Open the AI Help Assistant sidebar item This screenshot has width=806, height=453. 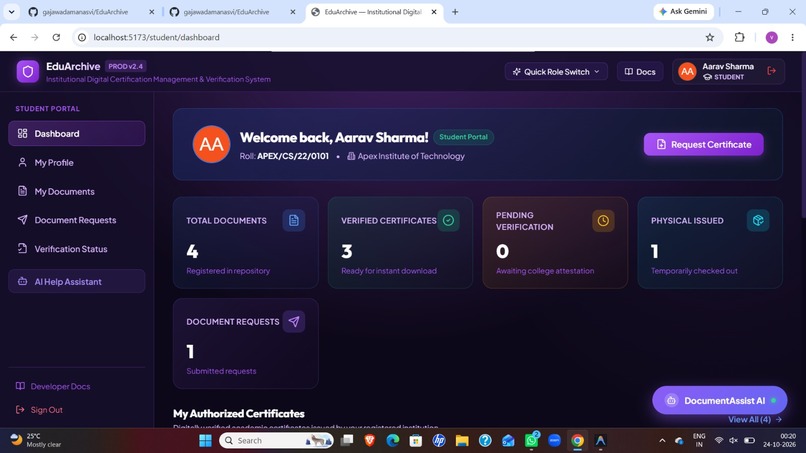click(77, 281)
